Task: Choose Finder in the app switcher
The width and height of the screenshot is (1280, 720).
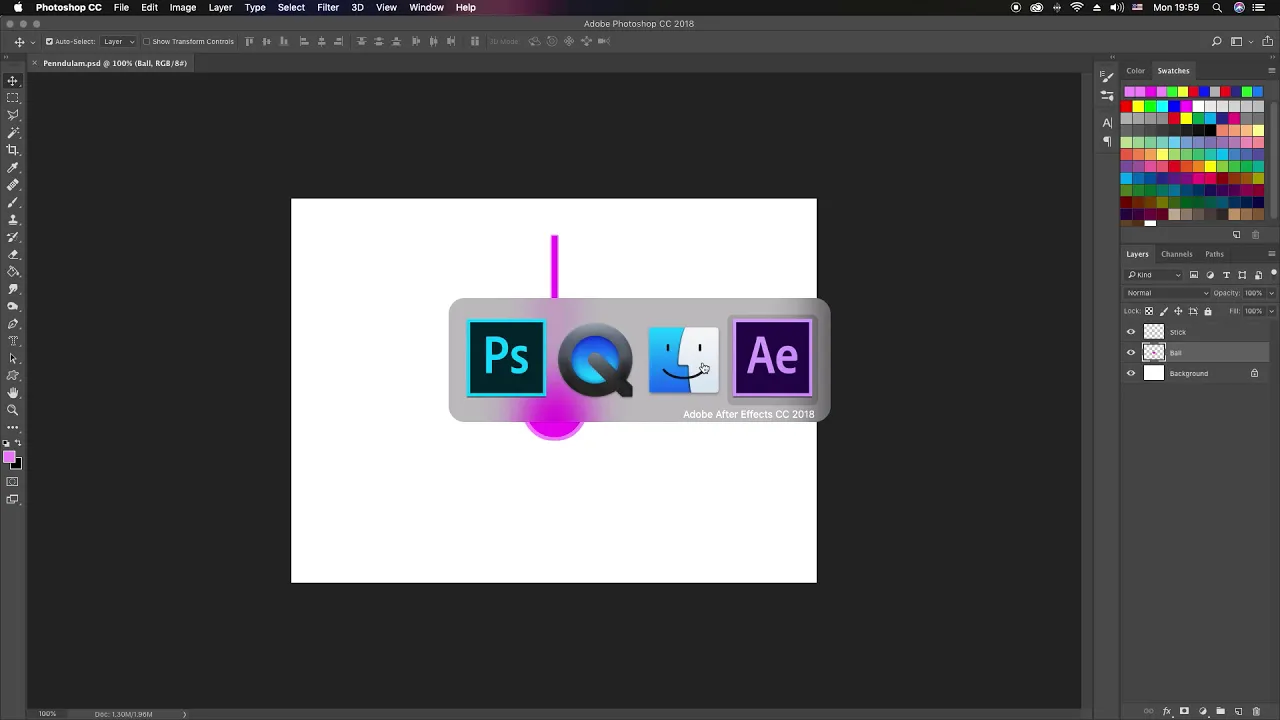Action: (x=684, y=358)
